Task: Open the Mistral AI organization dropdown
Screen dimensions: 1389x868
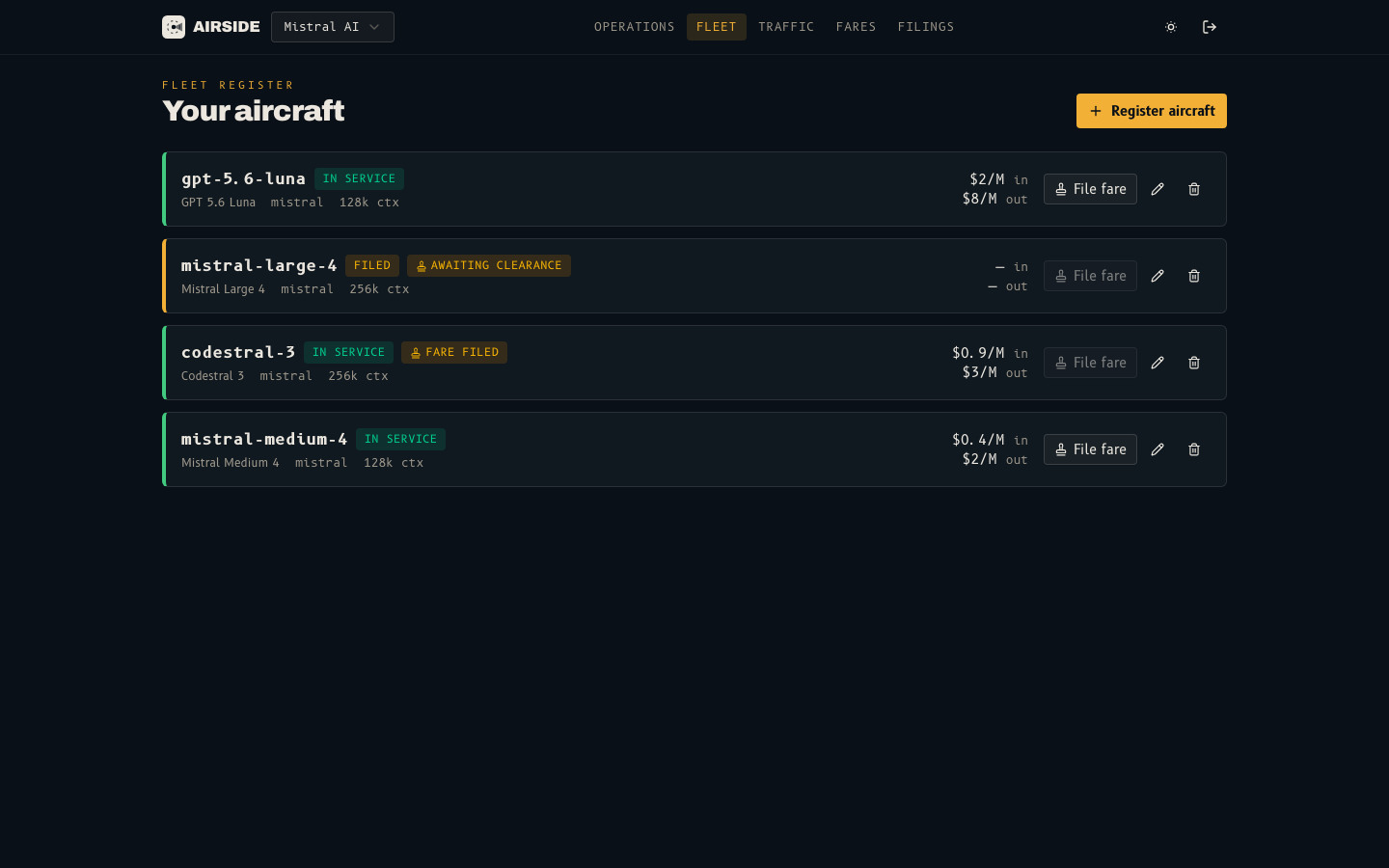Action: (x=333, y=27)
